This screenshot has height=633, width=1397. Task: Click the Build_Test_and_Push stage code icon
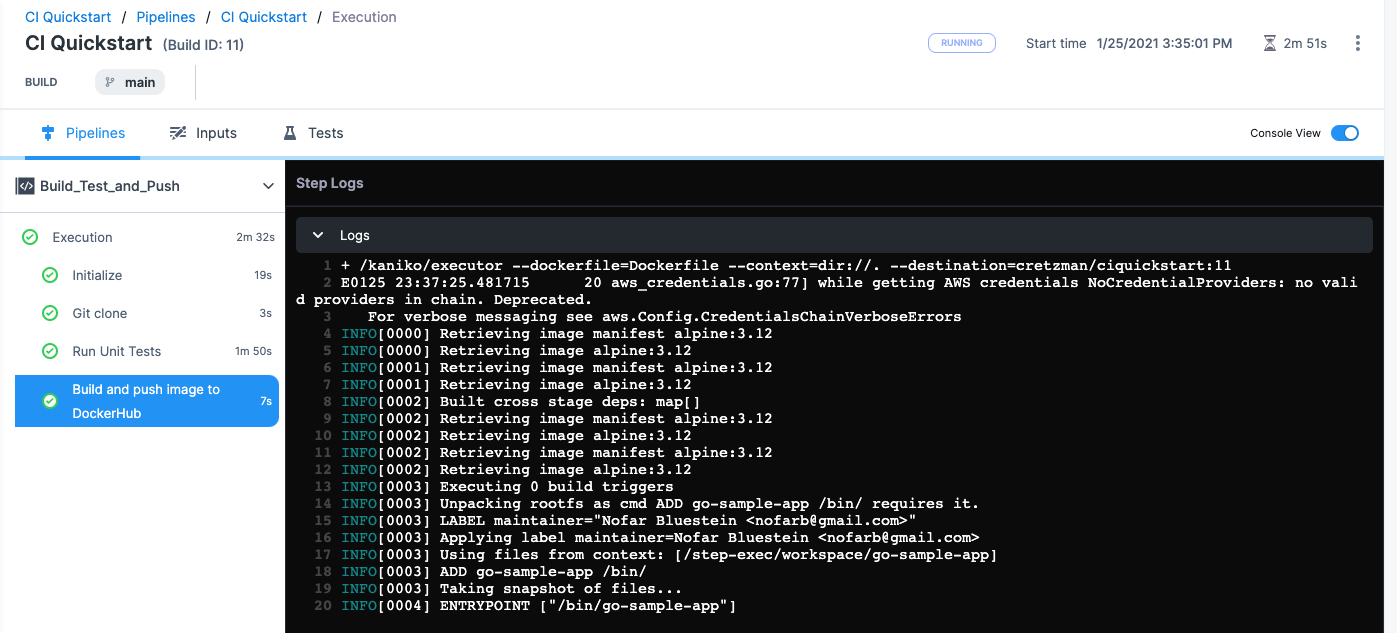click(25, 186)
